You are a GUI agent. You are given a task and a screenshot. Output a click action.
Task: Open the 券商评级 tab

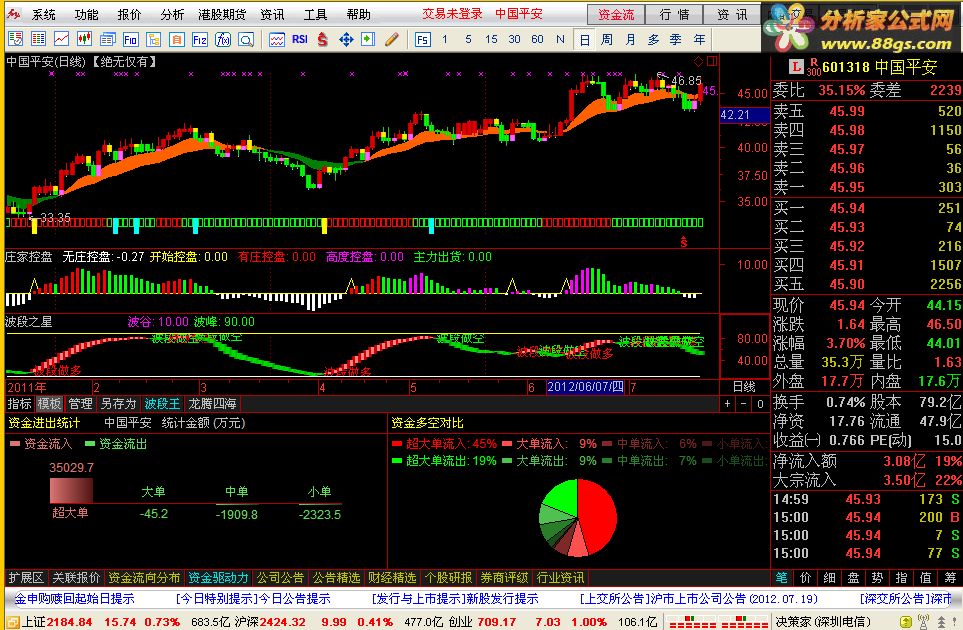coord(504,578)
